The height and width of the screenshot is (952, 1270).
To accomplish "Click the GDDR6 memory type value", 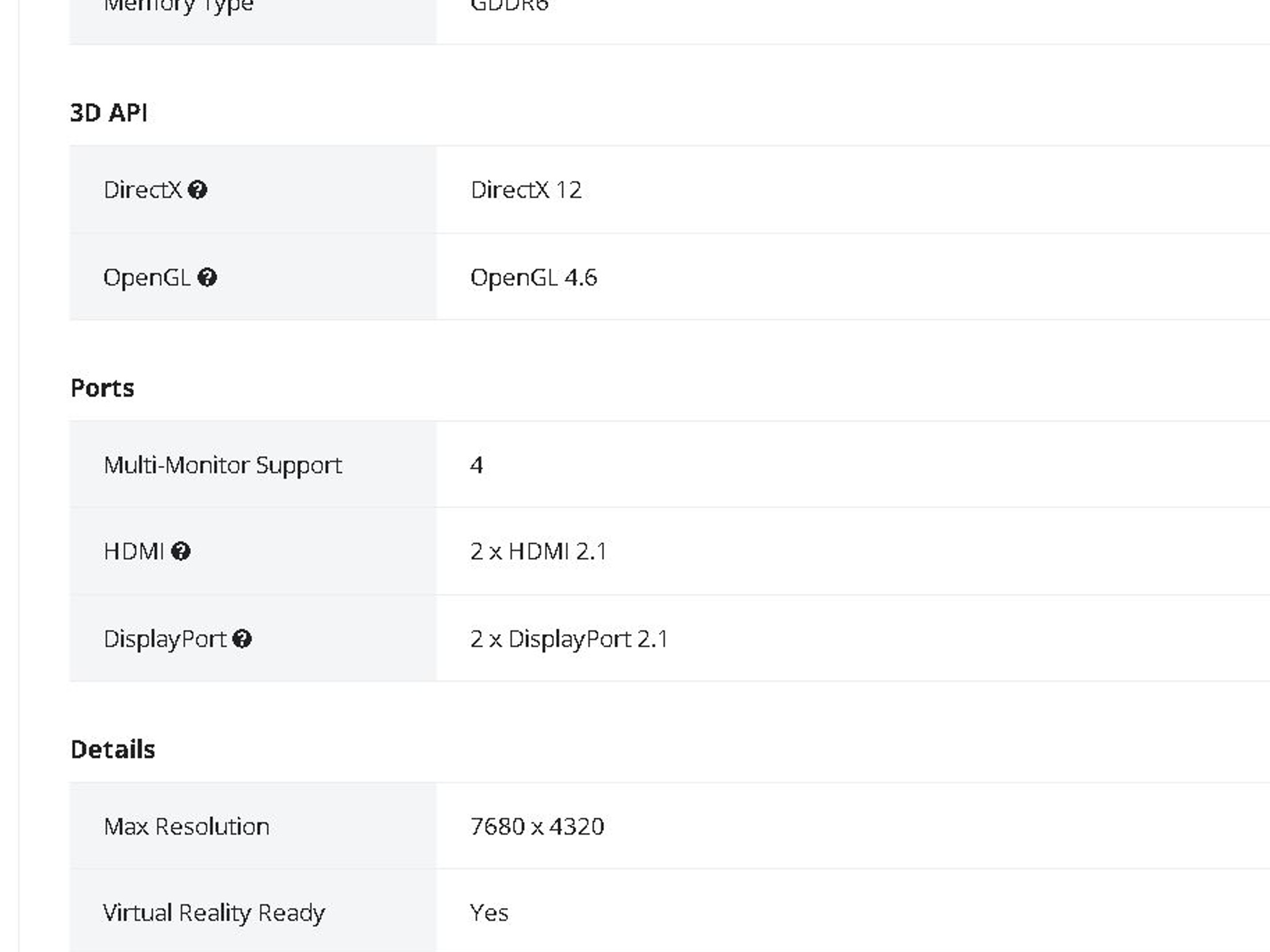I will pyautogui.click(x=509, y=6).
